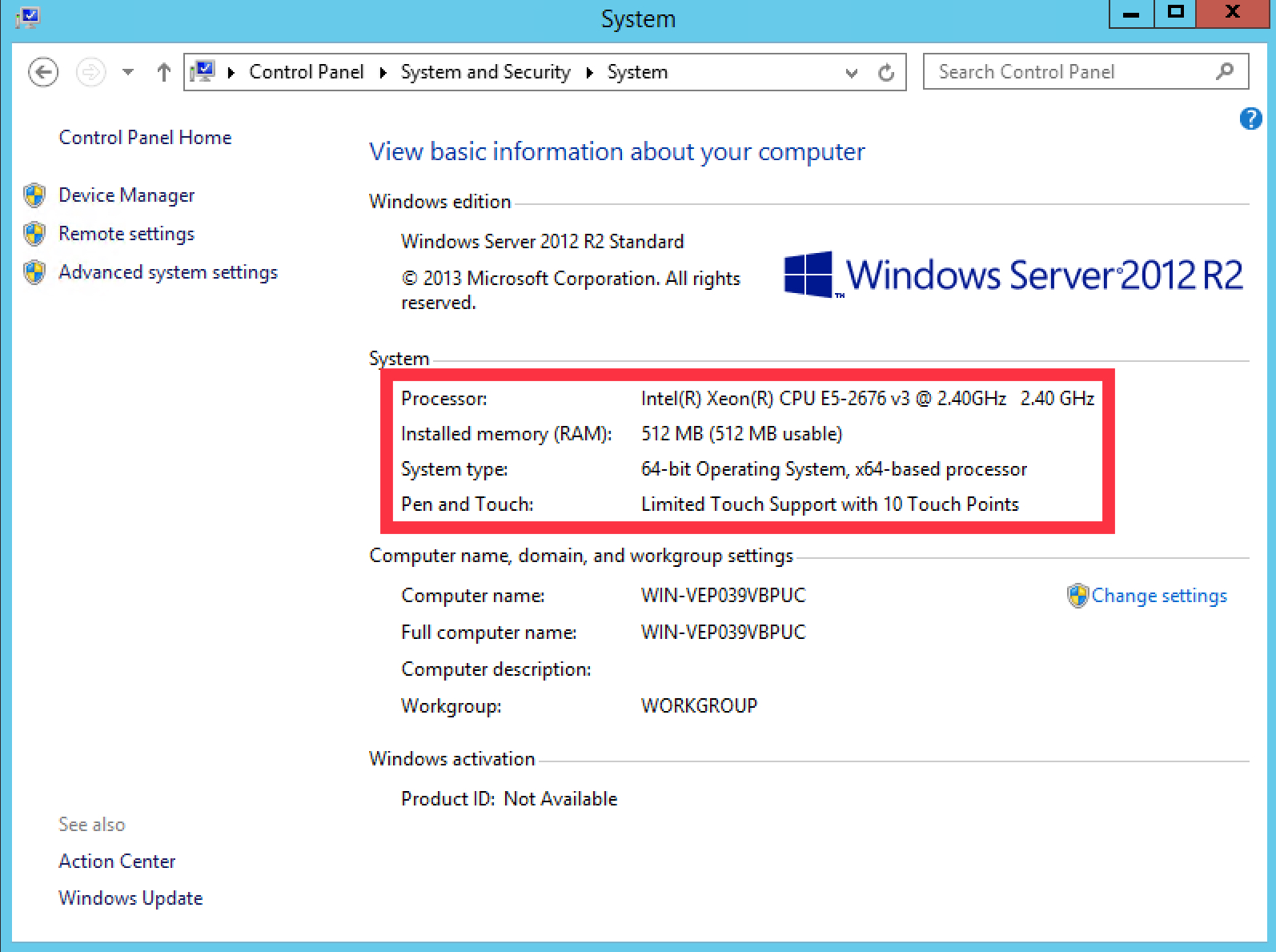Click the shield icon beside Change settings
Viewport: 1276px width, 952px height.
(1077, 596)
